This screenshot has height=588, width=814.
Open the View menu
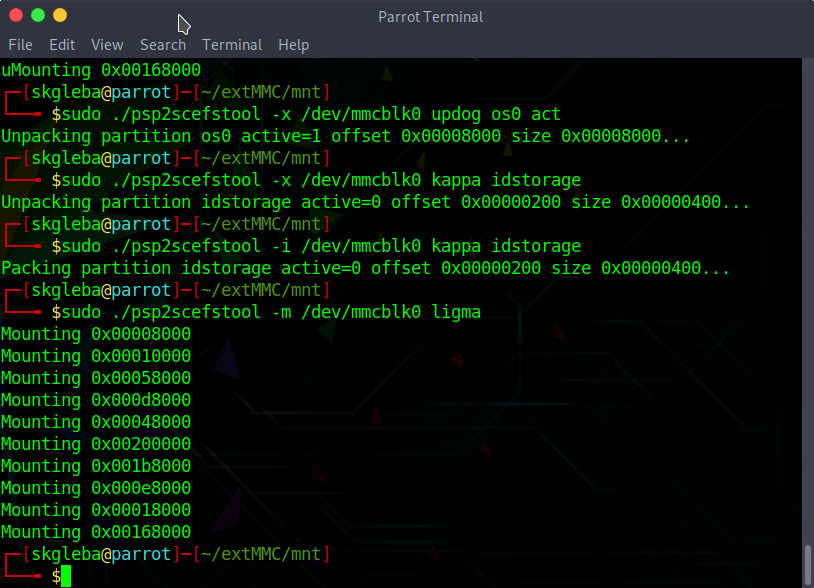pyautogui.click(x=107, y=45)
